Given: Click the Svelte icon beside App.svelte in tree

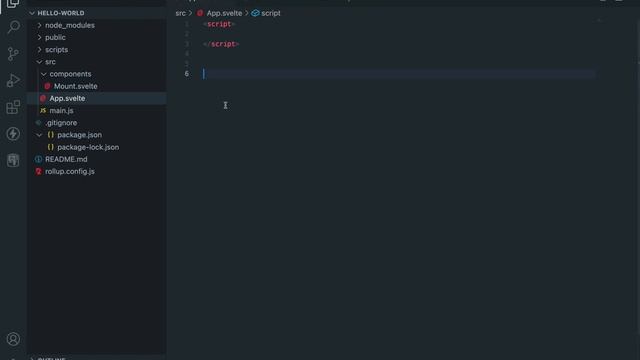Looking at the screenshot, I should (x=43, y=98).
